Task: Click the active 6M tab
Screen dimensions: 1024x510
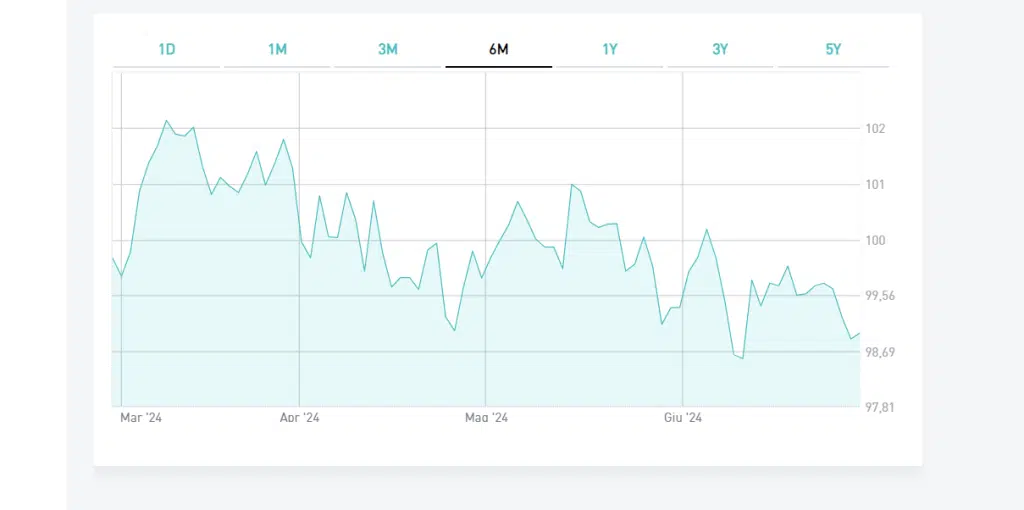Action: [x=498, y=49]
